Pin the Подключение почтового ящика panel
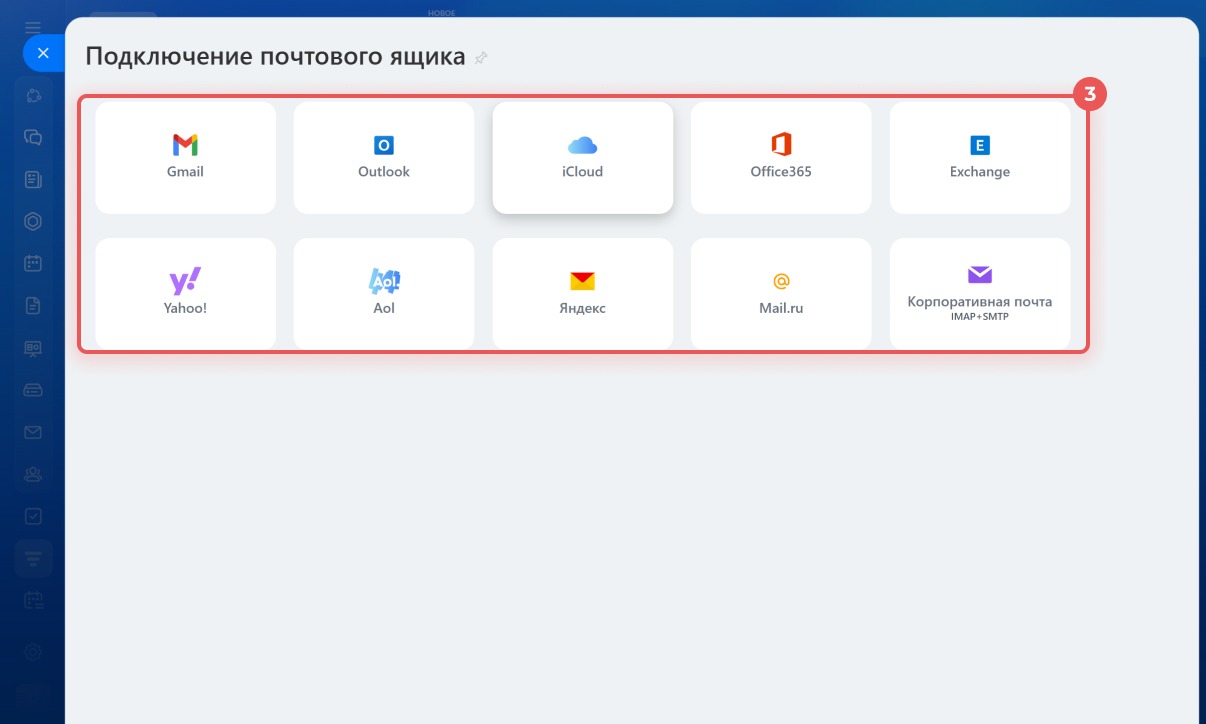1206x724 pixels. 481,58
